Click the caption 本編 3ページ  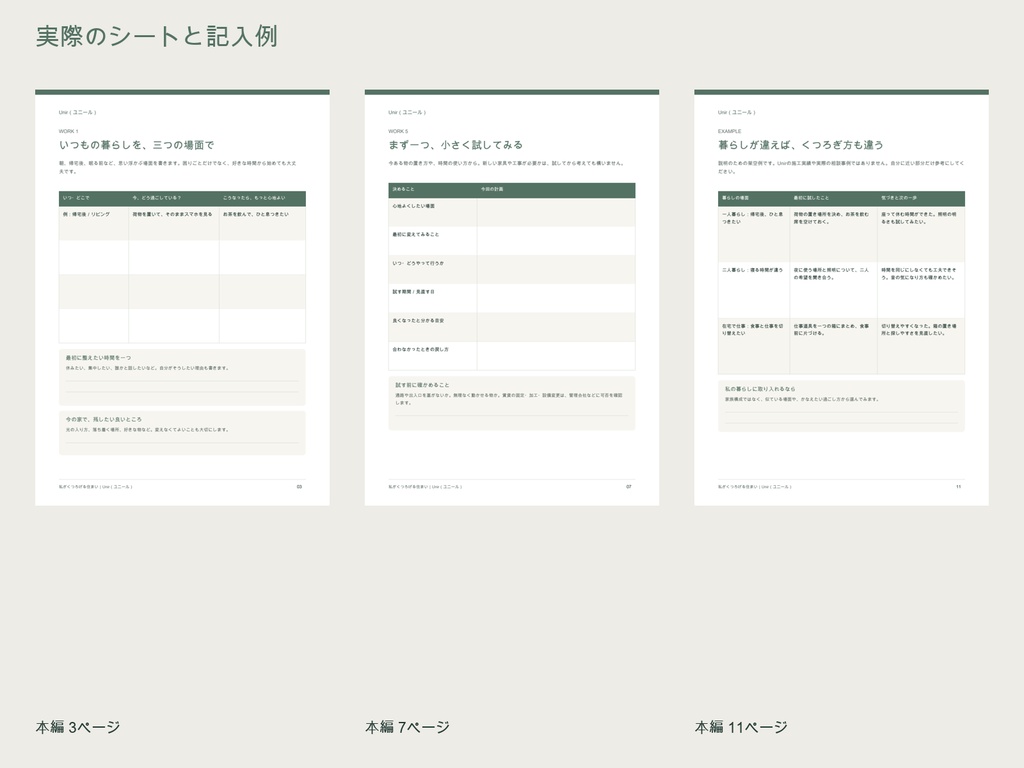(78, 727)
